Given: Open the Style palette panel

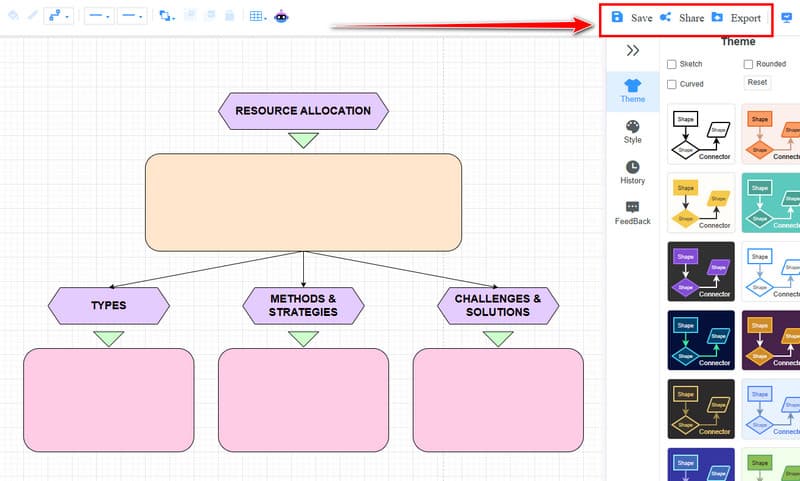Looking at the screenshot, I should pos(632,132).
